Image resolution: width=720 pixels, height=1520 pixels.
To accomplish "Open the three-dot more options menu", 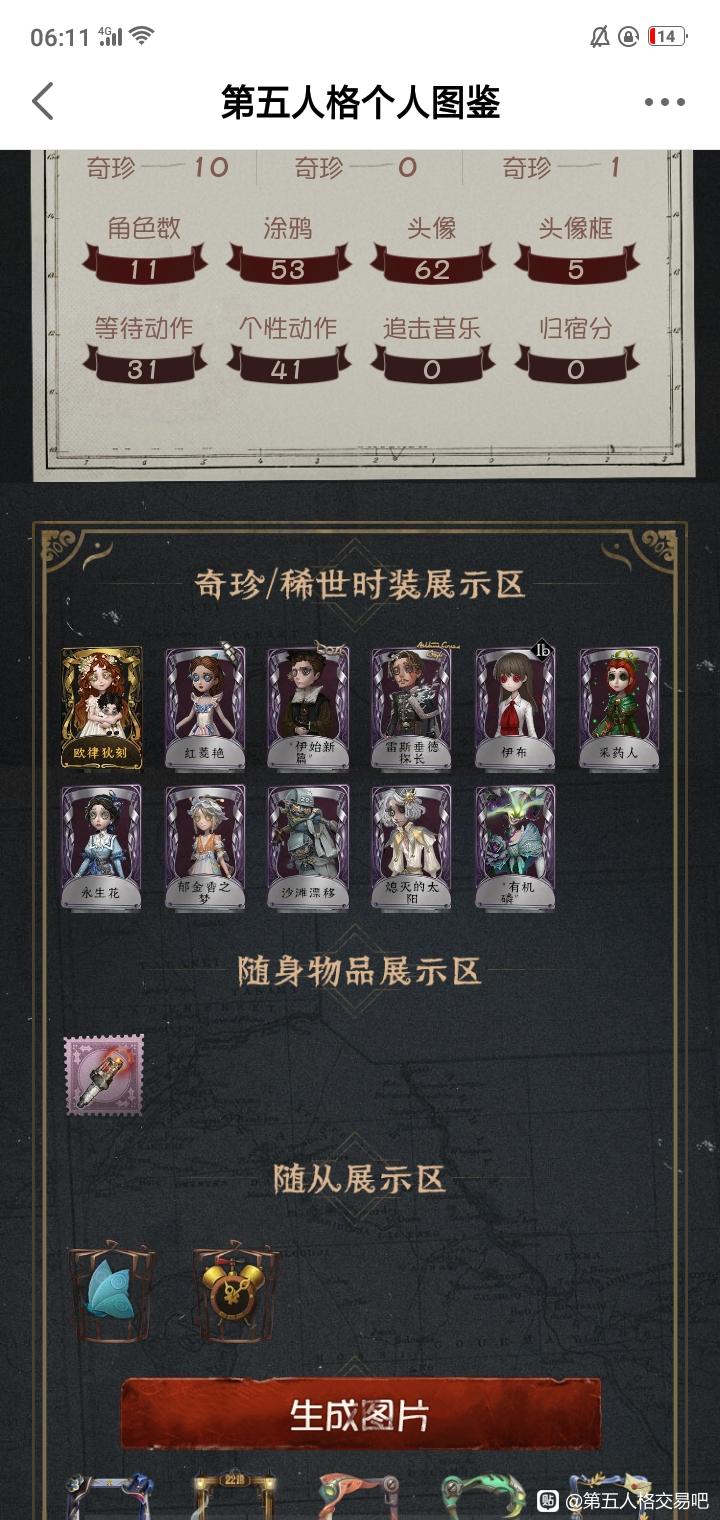I will pos(664,101).
